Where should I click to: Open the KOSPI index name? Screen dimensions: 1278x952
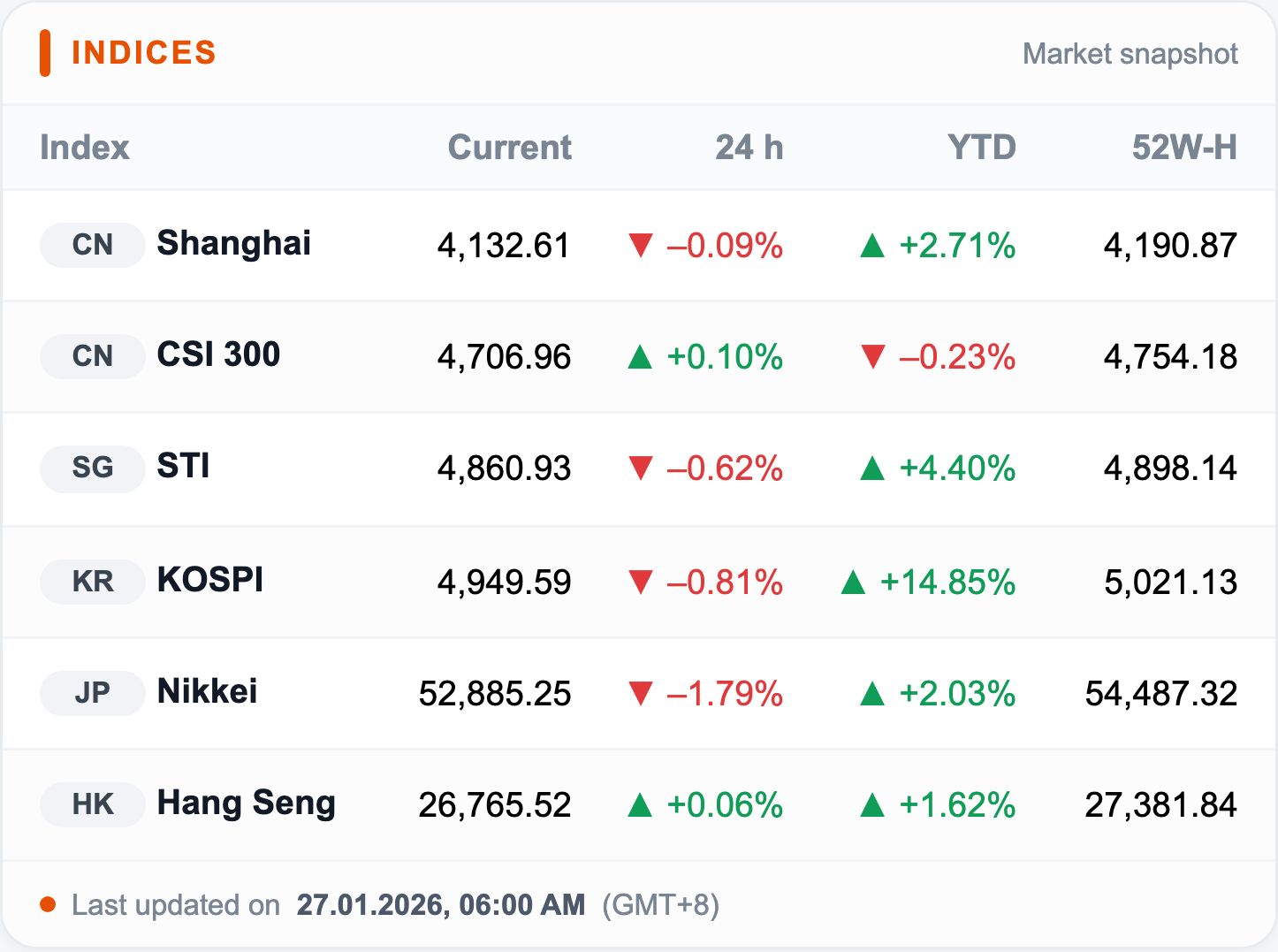pyautogui.click(x=210, y=580)
